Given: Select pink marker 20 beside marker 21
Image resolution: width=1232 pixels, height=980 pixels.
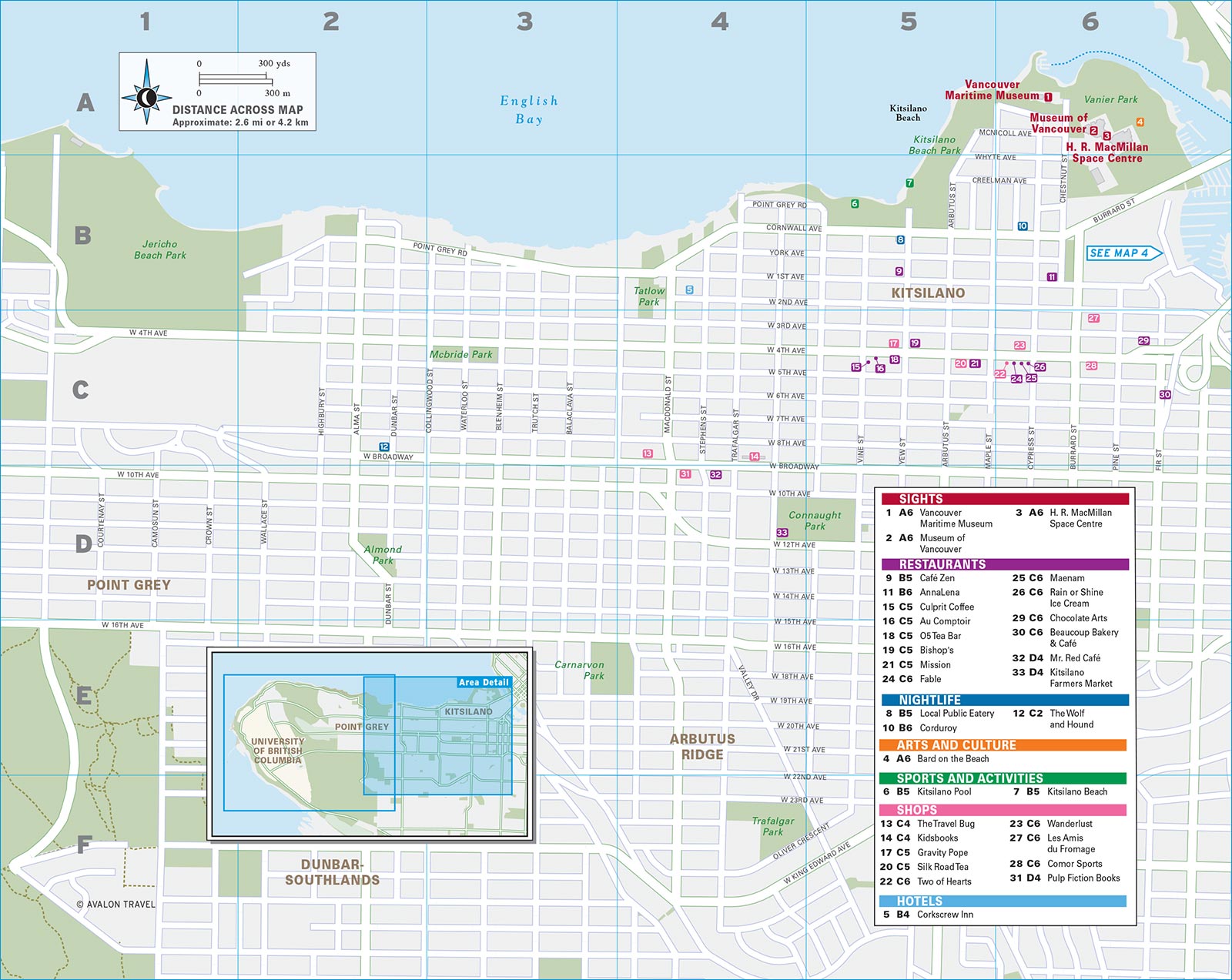Looking at the screenshot, I should (960, 363).
